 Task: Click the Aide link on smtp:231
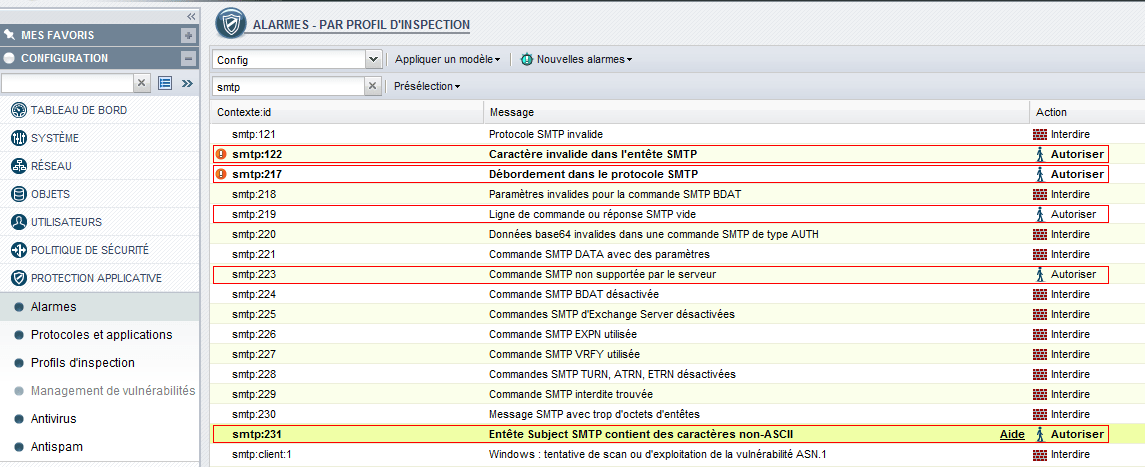tap(1012, 435)
